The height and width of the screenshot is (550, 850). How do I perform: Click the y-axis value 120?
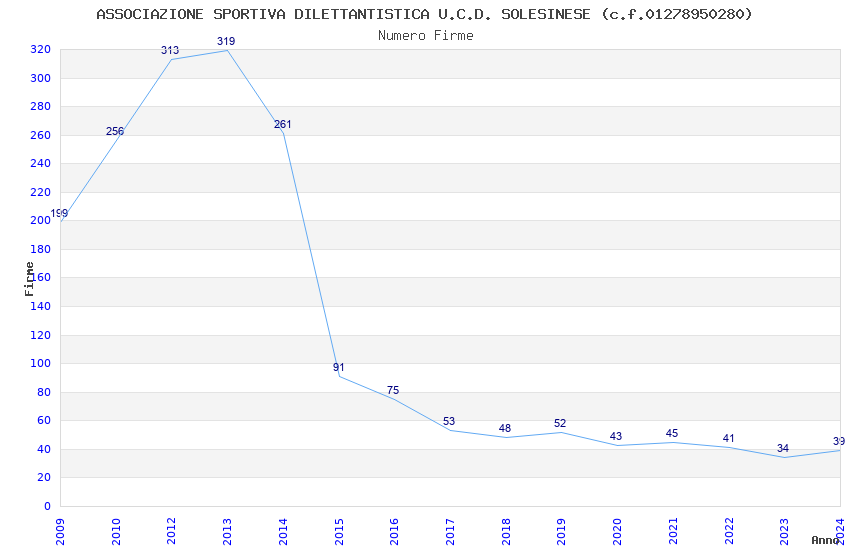pyautogui.click(x=41, y=335)
